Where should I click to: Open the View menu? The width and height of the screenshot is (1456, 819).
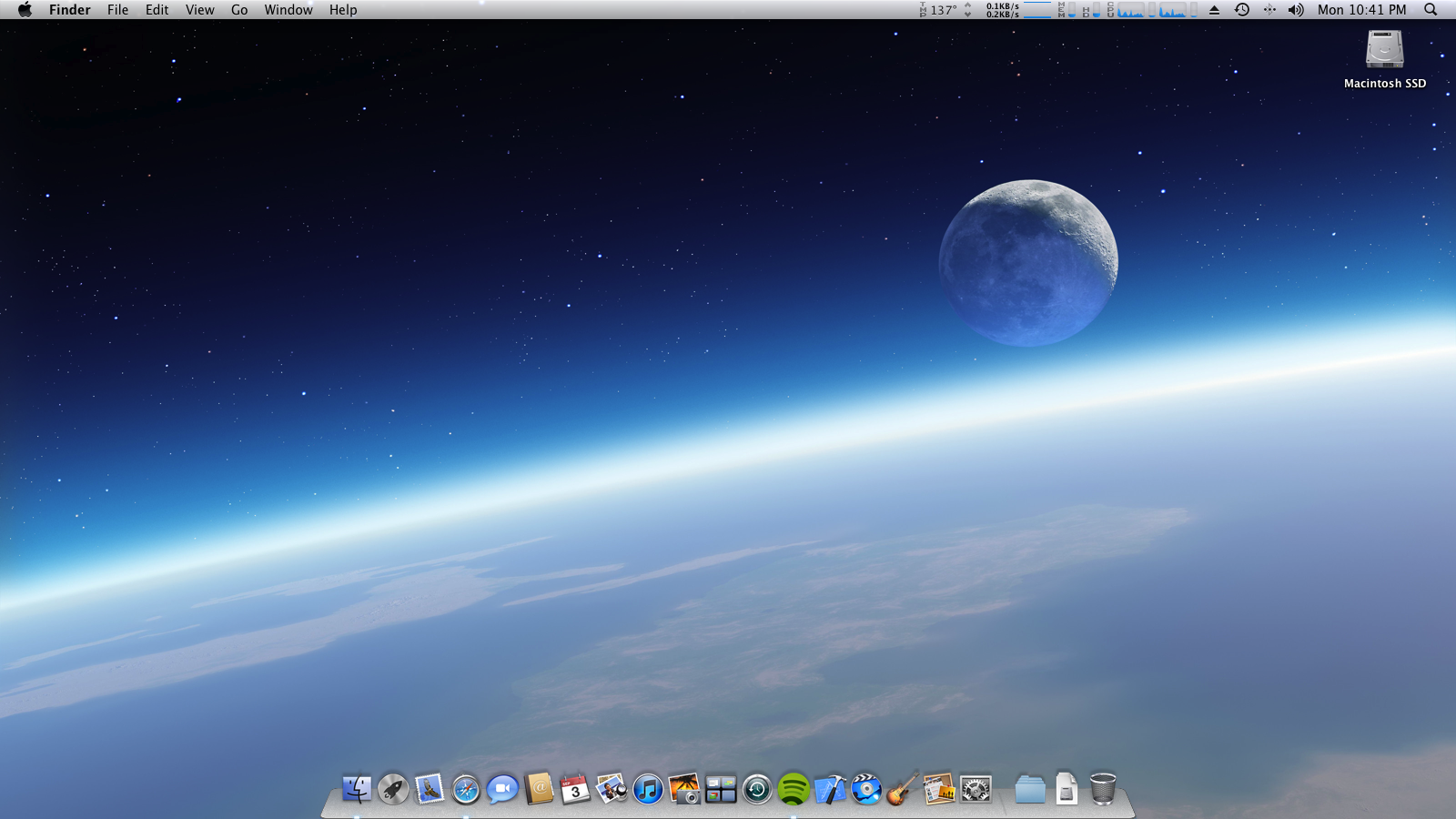pyautogui.click(x=199, y=10)
